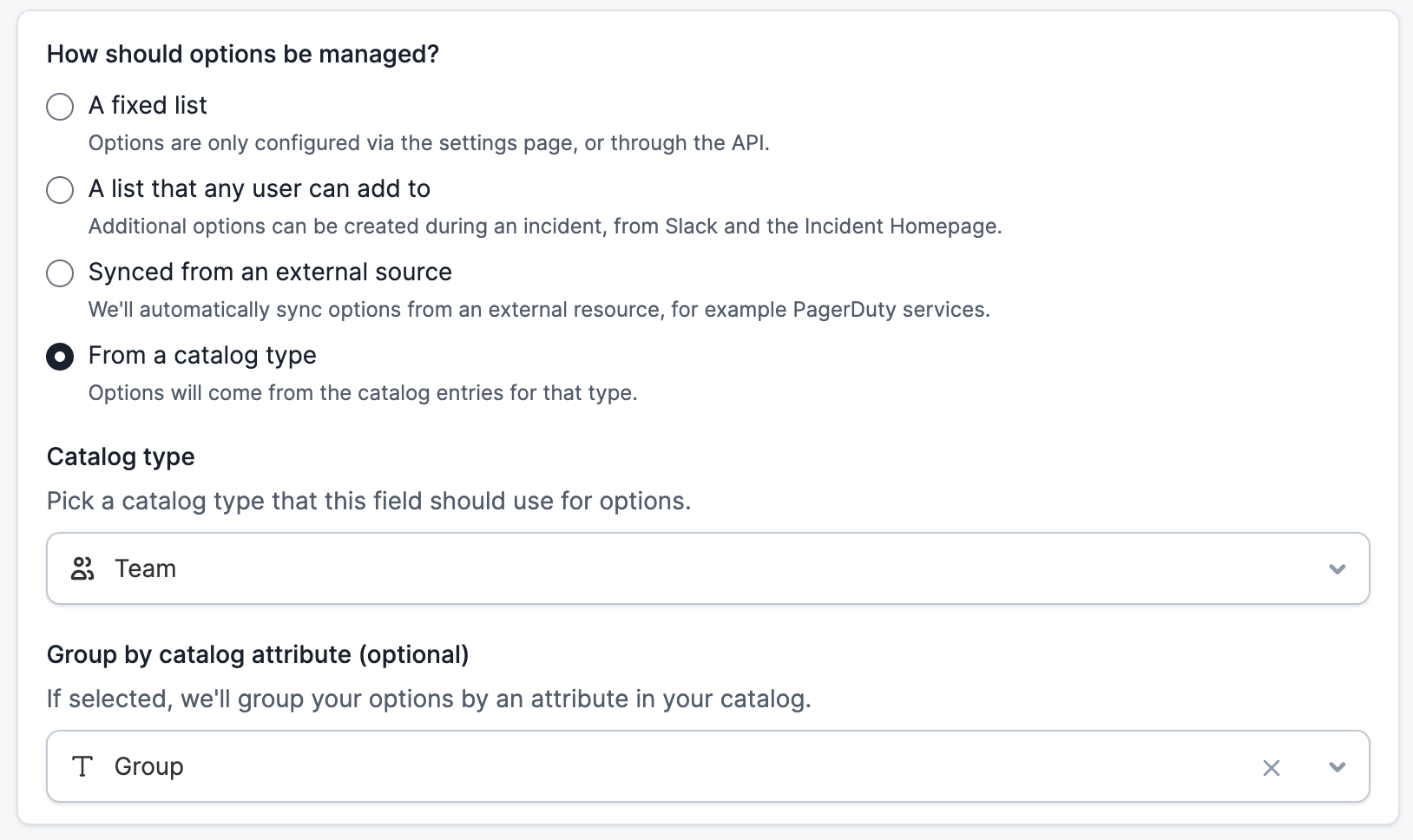Click the 'From a catalog type' label text
This screenshot has height=840, width=1413.
click(202, 356)
